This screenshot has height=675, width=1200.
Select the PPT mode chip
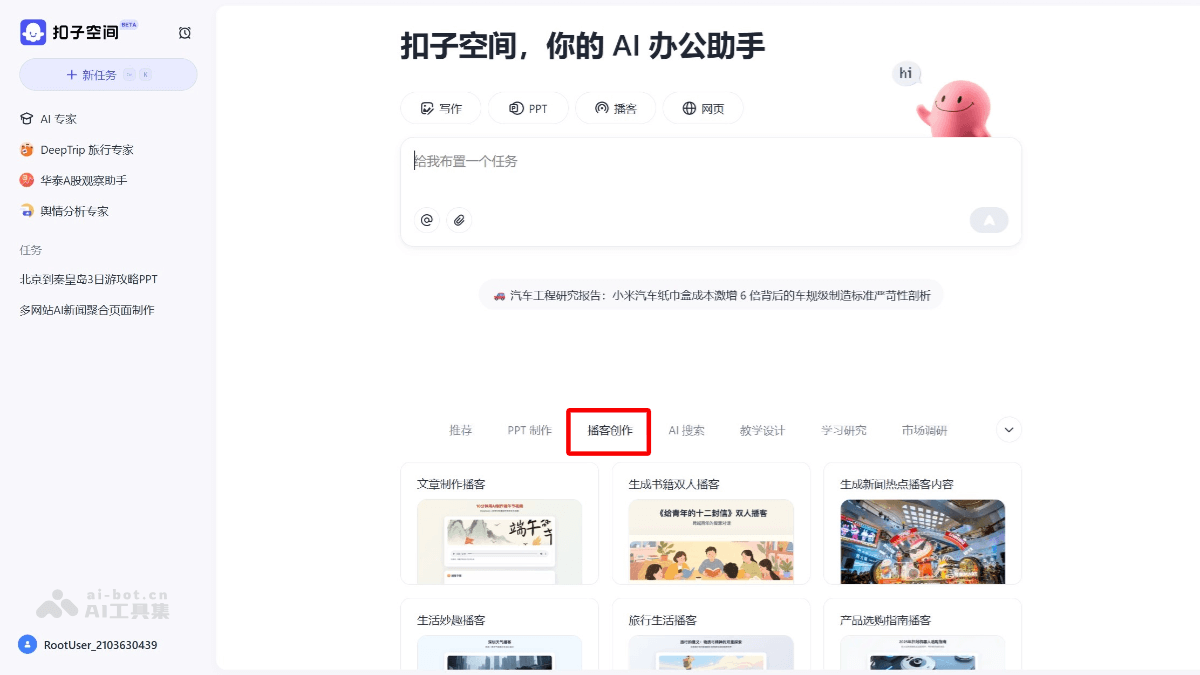point(528,107)
